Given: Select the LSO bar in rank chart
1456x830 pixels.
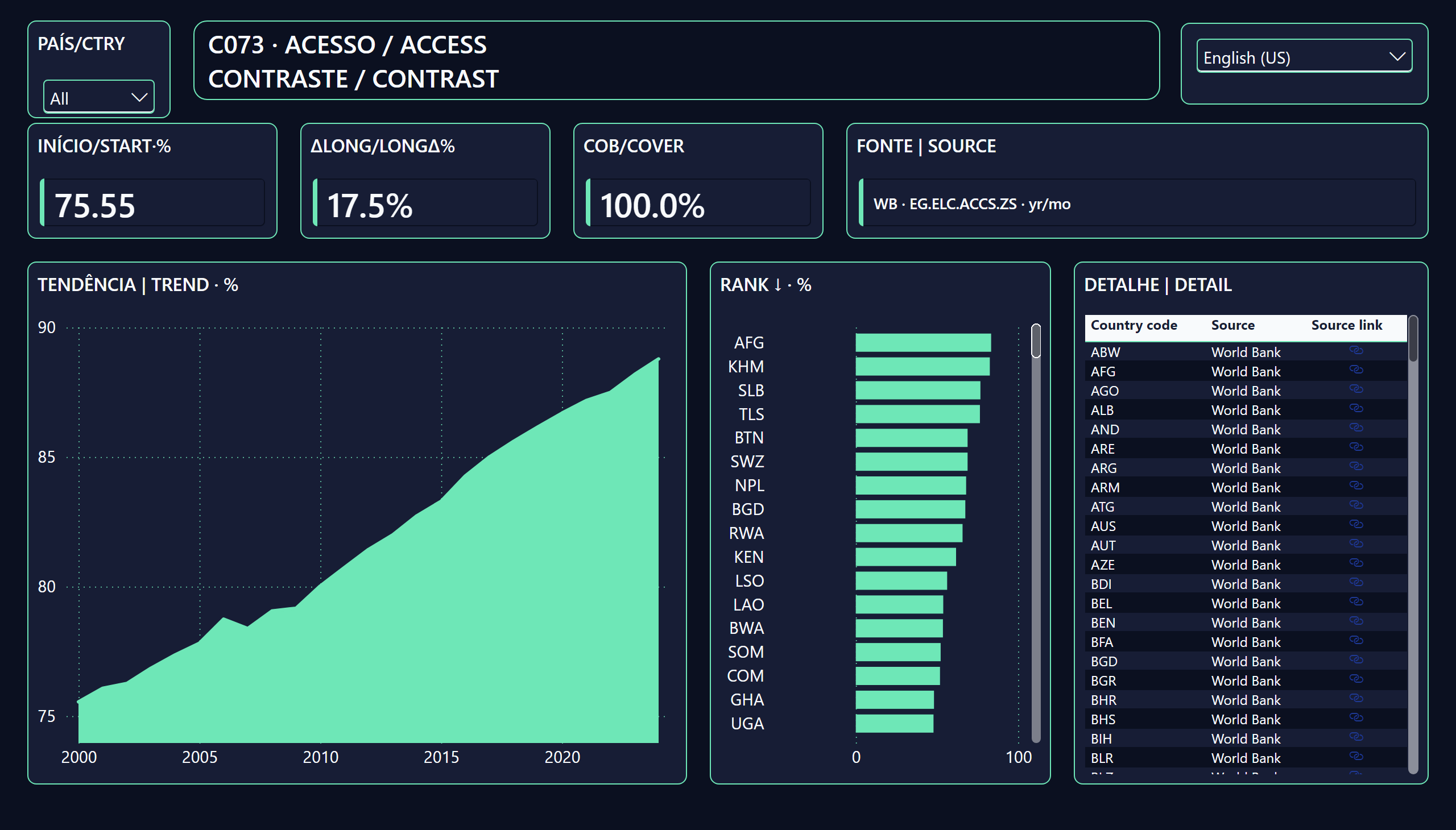Looking at the screenshot, I should (901, 581).
